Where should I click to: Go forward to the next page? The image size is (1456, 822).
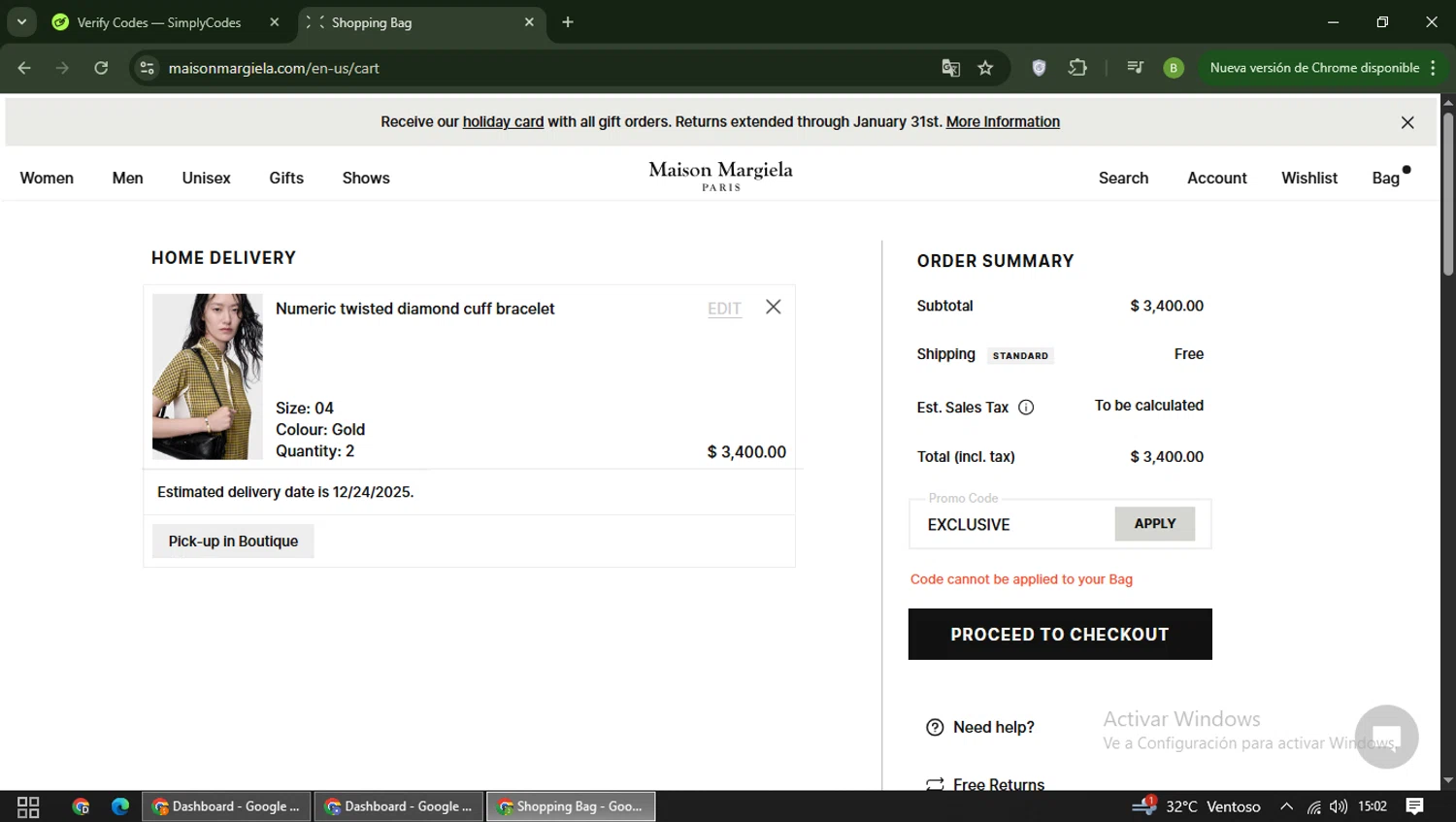point(62,68)
